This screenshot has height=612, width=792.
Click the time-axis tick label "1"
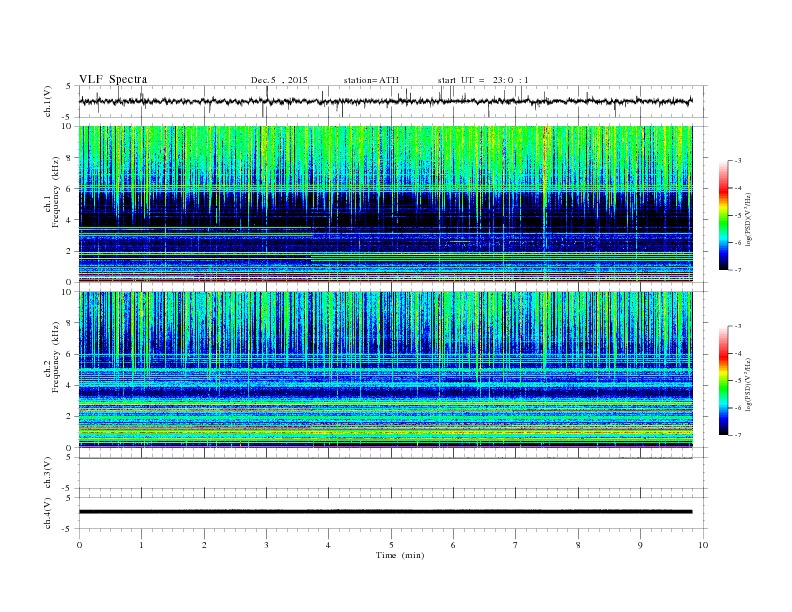142,545
